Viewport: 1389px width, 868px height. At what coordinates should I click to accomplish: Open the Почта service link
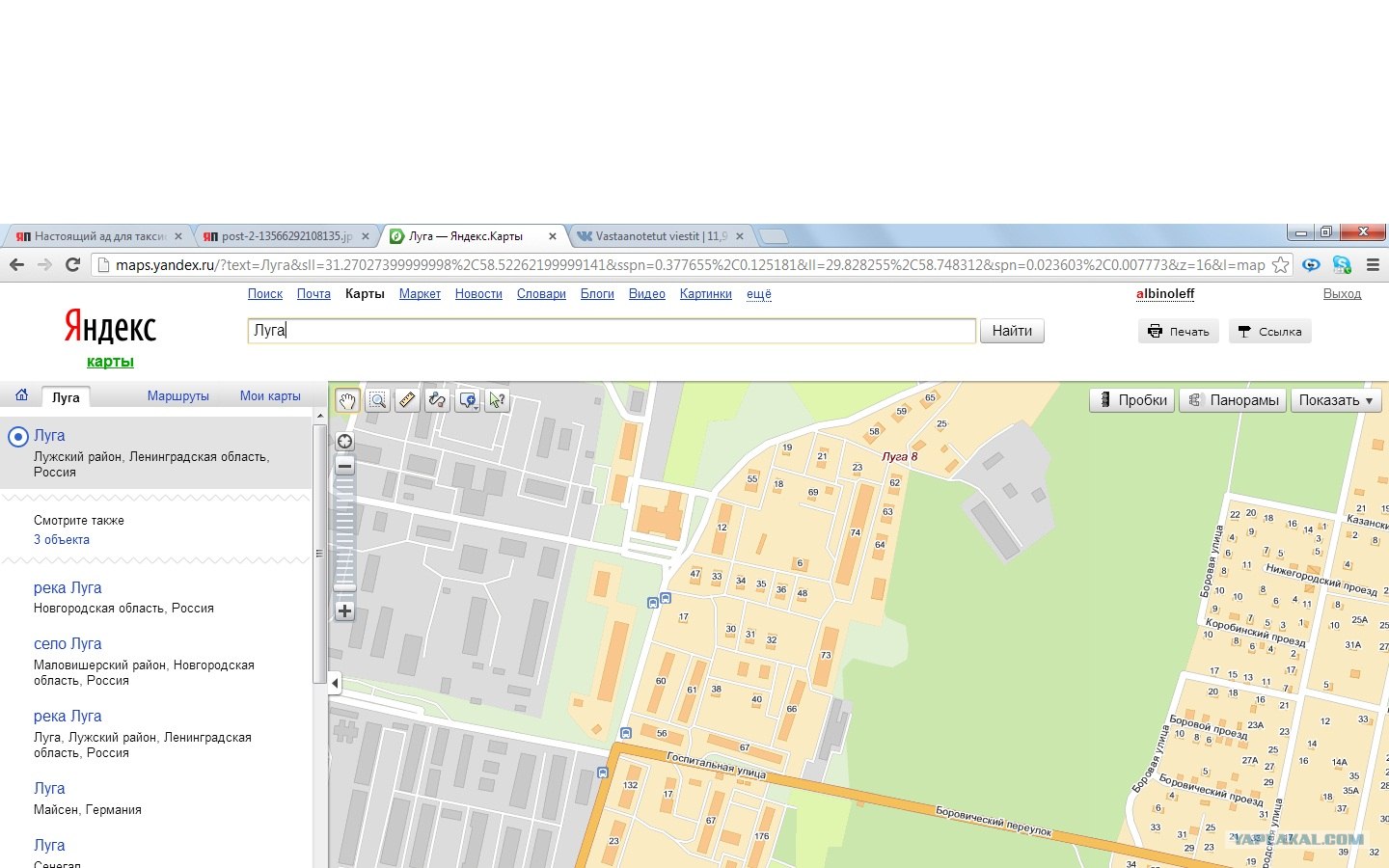pos(313,294)
